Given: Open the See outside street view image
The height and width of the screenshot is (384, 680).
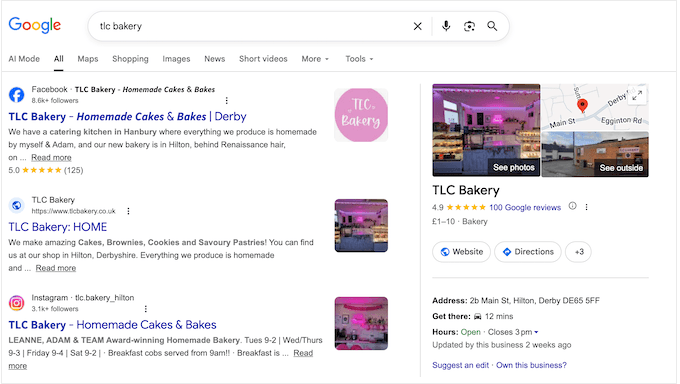Looking at the screenshot, I should (595, 154).
